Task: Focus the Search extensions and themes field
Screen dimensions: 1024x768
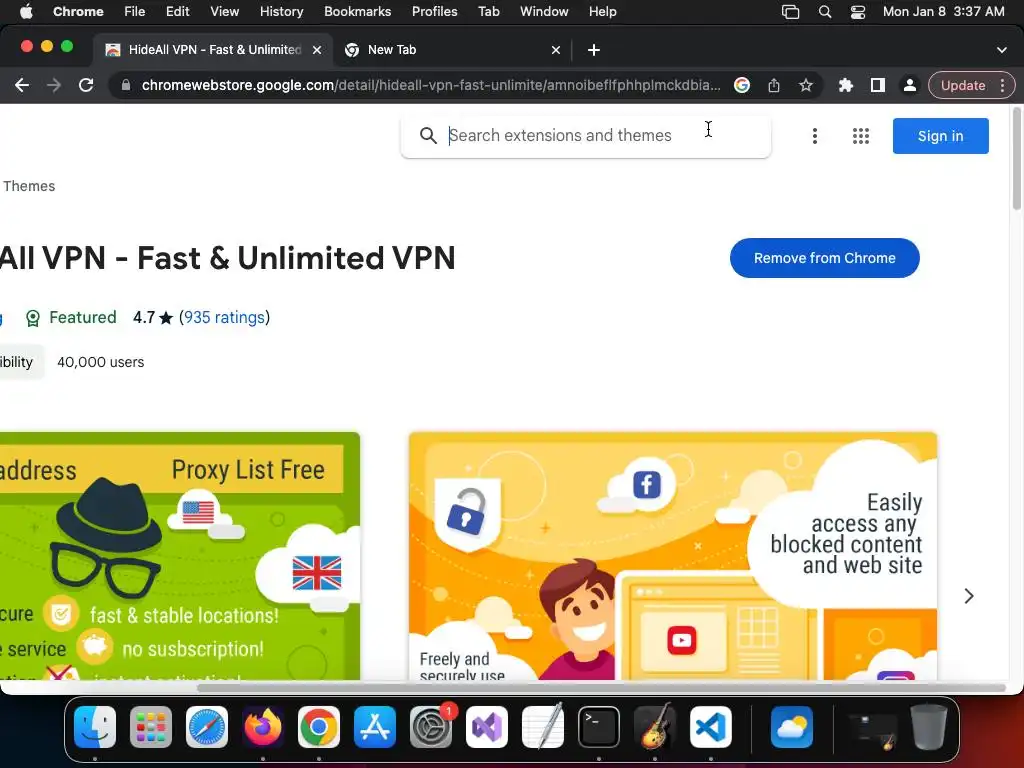Action: [586, 136]
